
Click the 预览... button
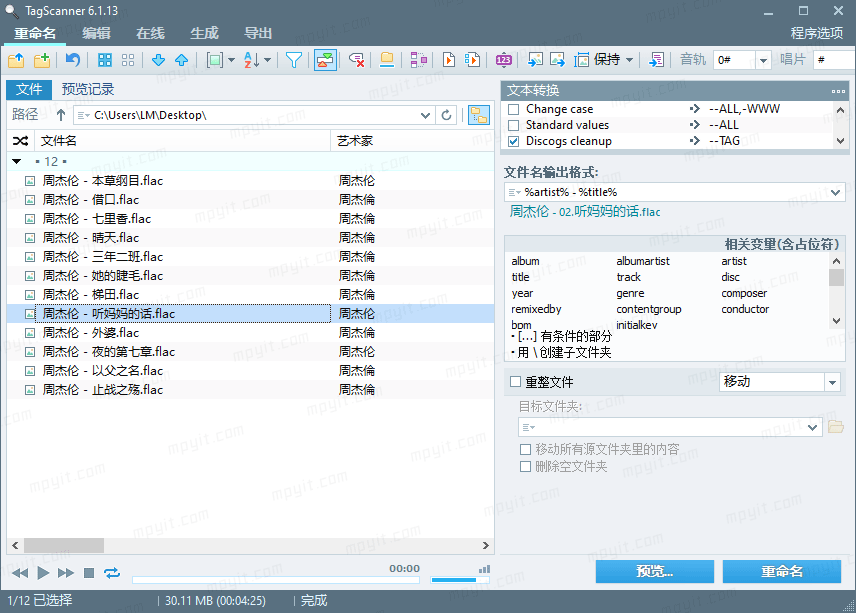point(655,572)
